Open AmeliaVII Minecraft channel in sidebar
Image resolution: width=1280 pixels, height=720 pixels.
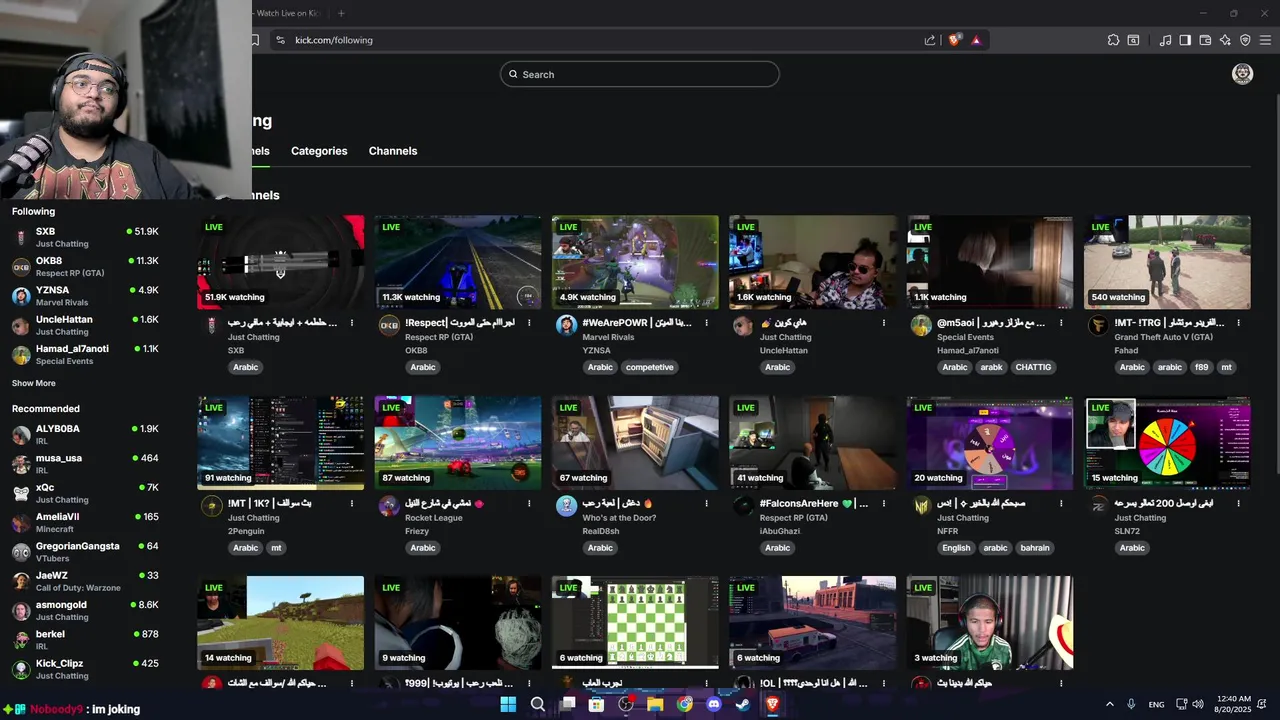click(85, 522)
